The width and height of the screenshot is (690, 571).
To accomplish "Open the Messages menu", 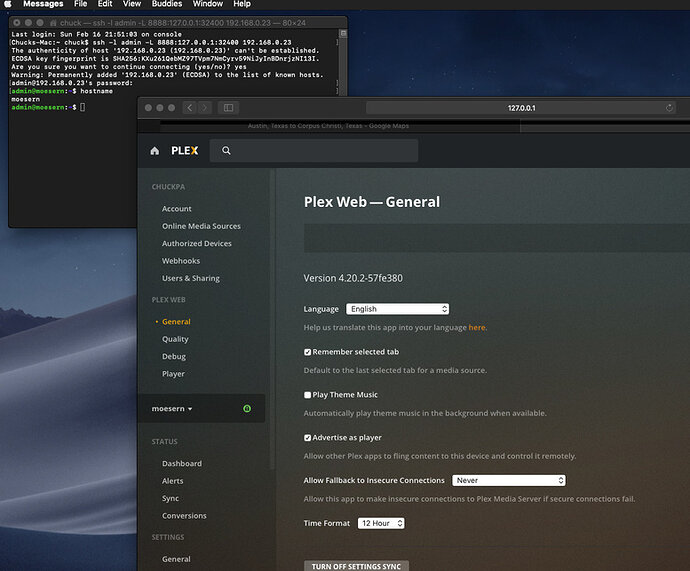I will coord(43,4).
